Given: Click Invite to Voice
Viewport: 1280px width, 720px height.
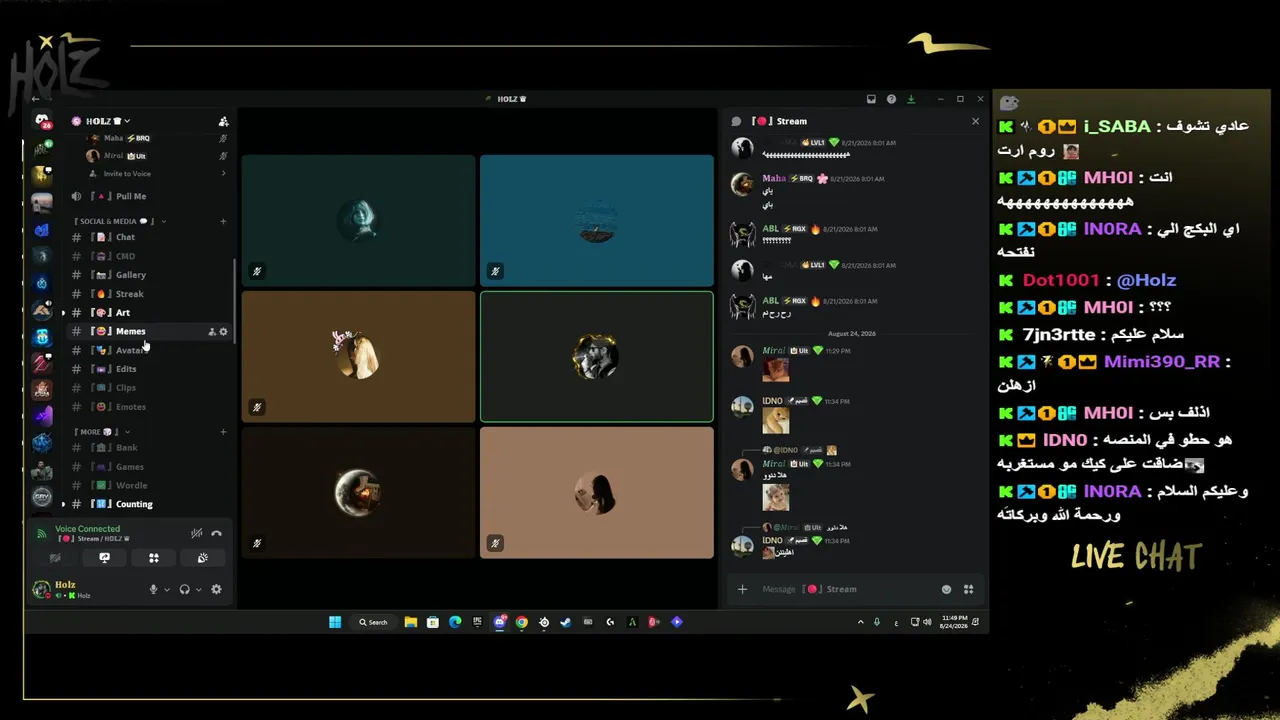Looking at the screenshot, I should click(127, 174).
